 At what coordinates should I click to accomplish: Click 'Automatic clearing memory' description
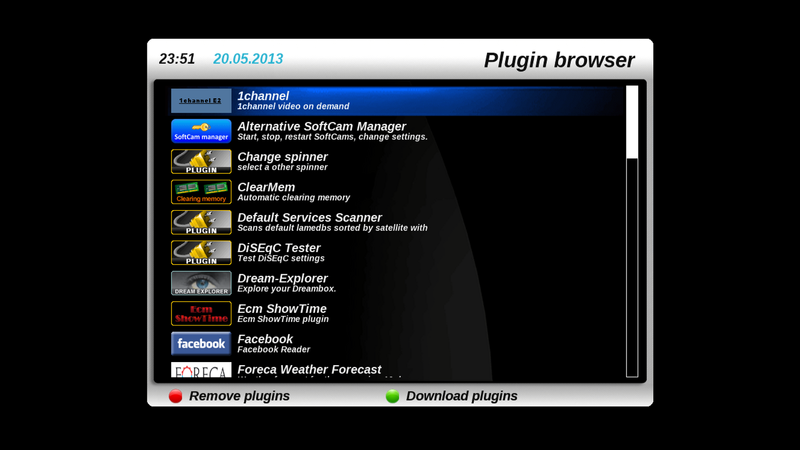point(293,197)
